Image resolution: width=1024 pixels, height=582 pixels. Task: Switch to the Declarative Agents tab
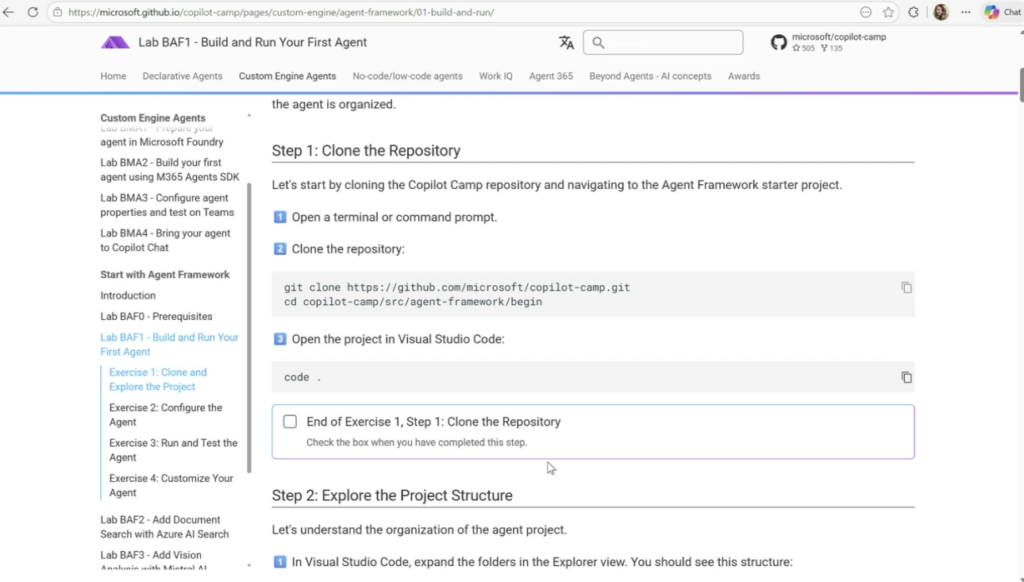(x=182, y=76)
